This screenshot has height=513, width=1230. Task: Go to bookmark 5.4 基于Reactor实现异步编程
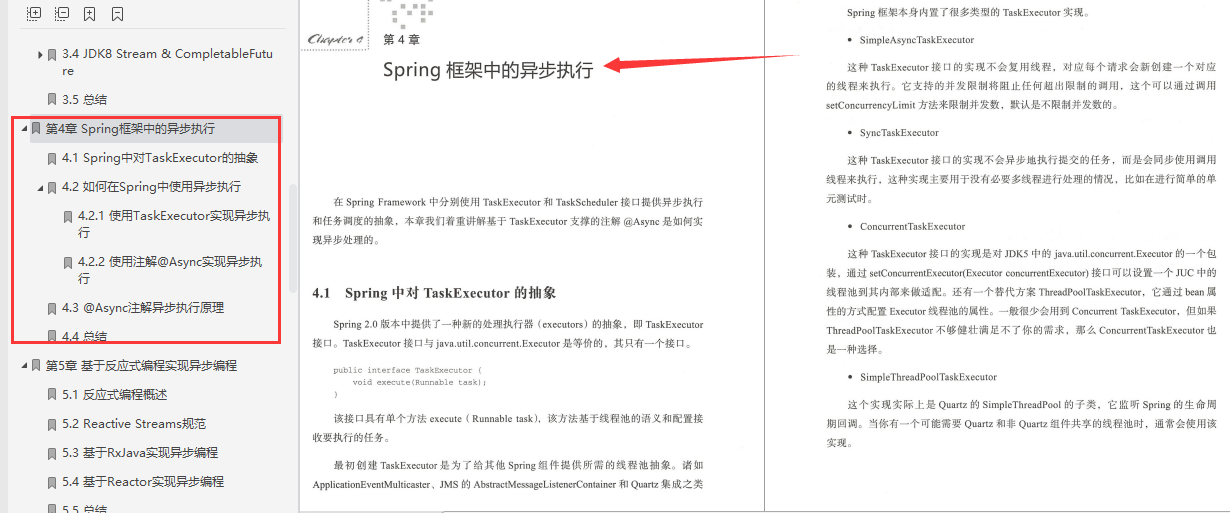(x=142, y=482)
